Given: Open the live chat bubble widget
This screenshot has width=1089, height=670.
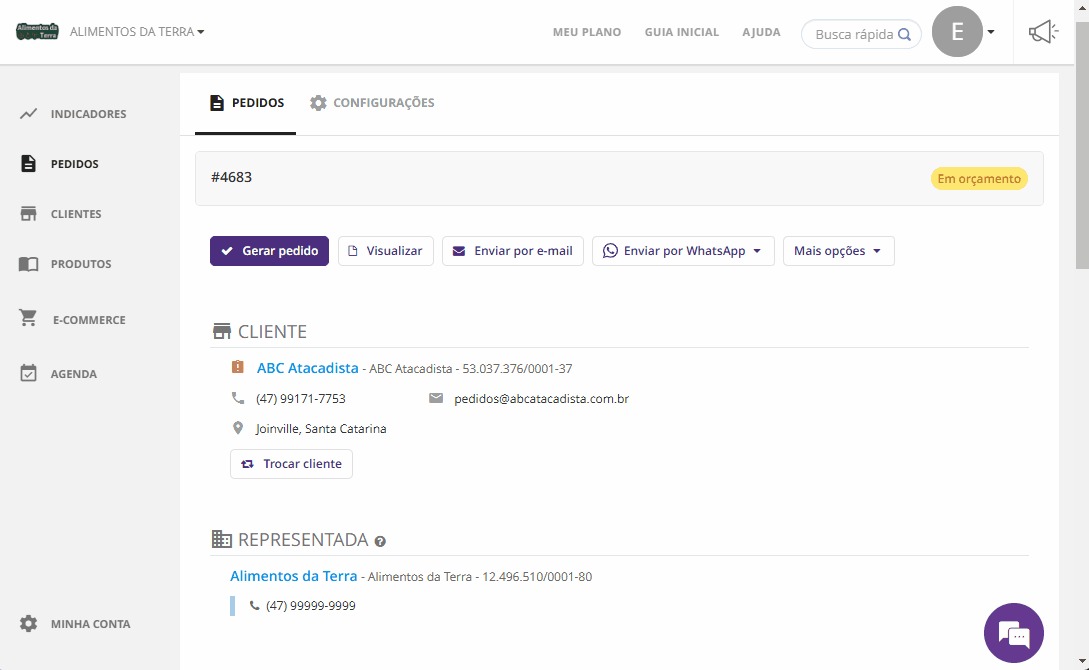Looking at the screenshot, I should (1013, 633).
